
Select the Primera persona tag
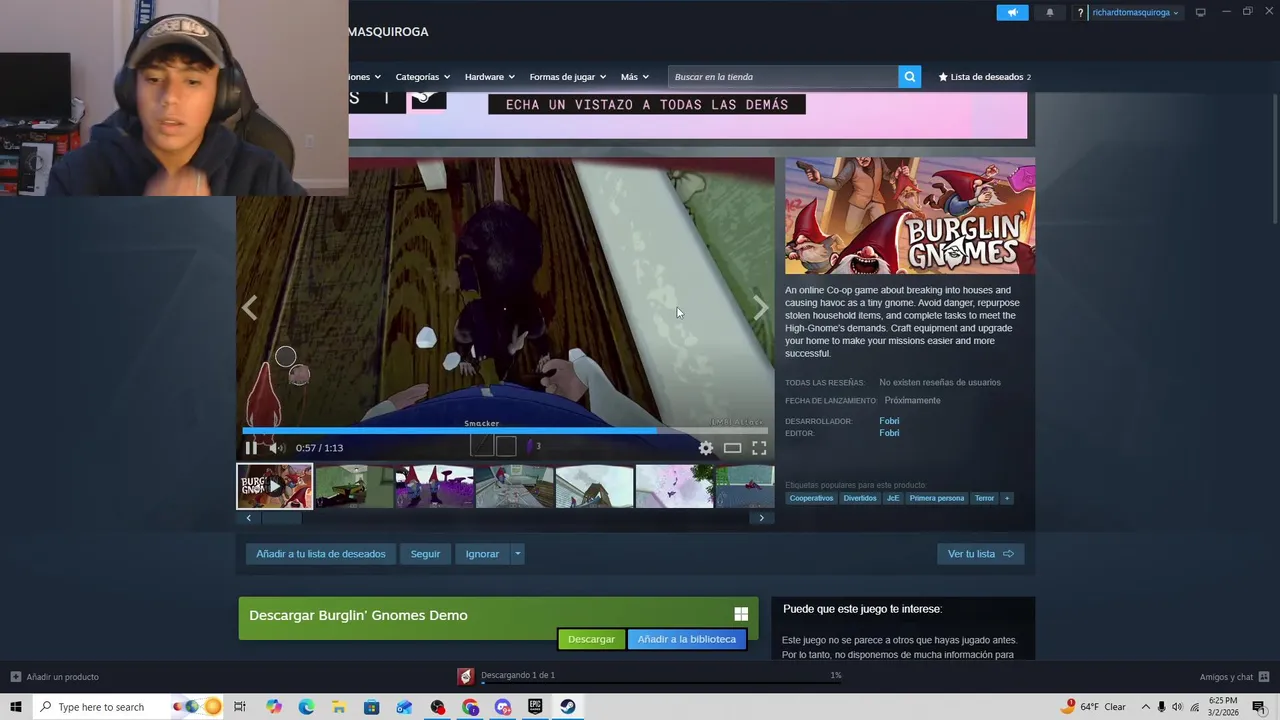pos(937,498)
